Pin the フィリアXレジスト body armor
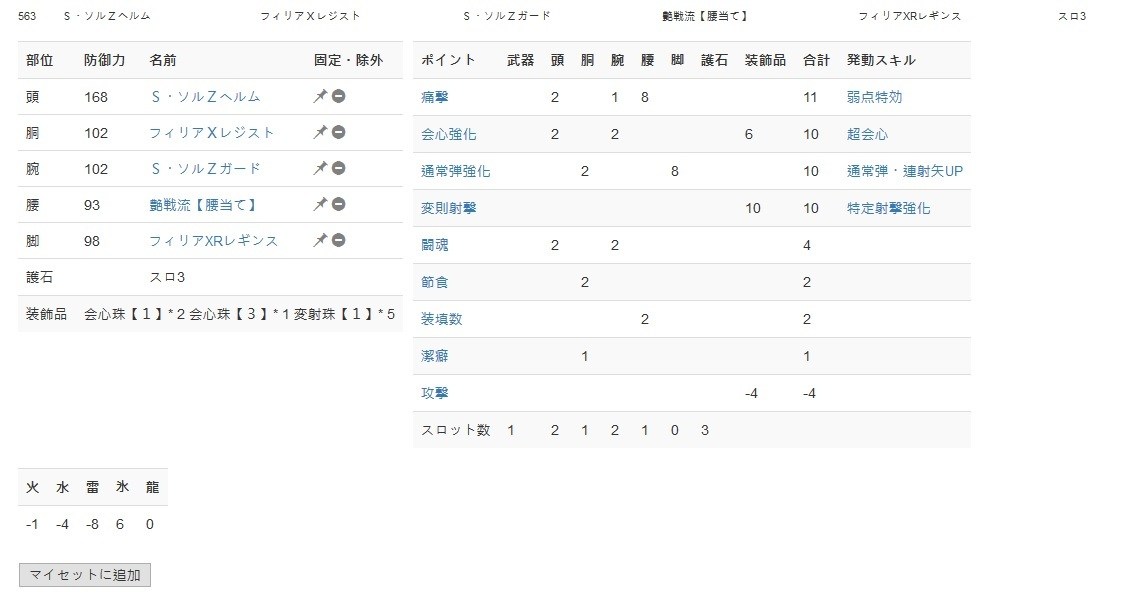 click(320, 133)
